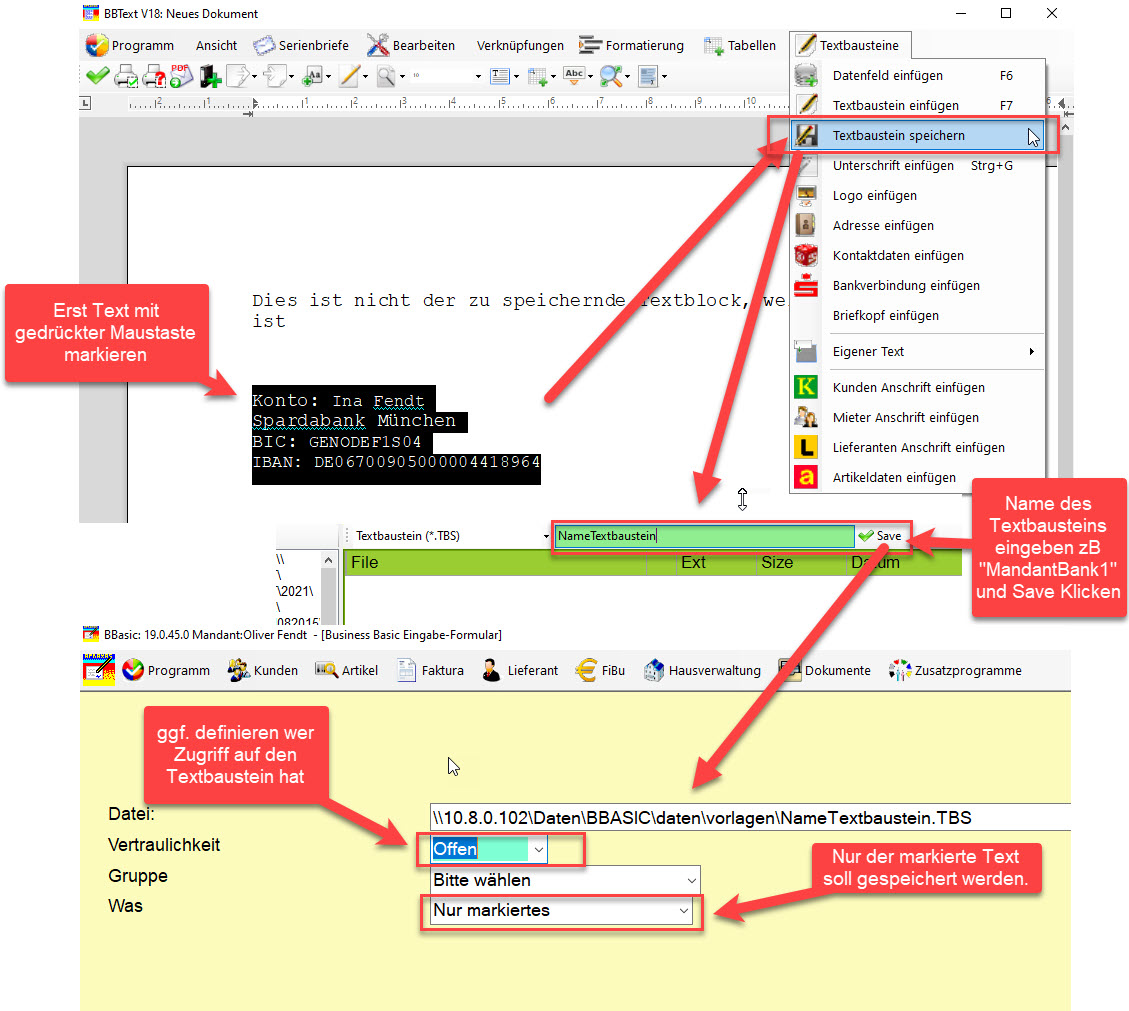This screenshot has height=1011, width=1129.
Task: Click the PDF mail export icon
Action: pos(181,76)
